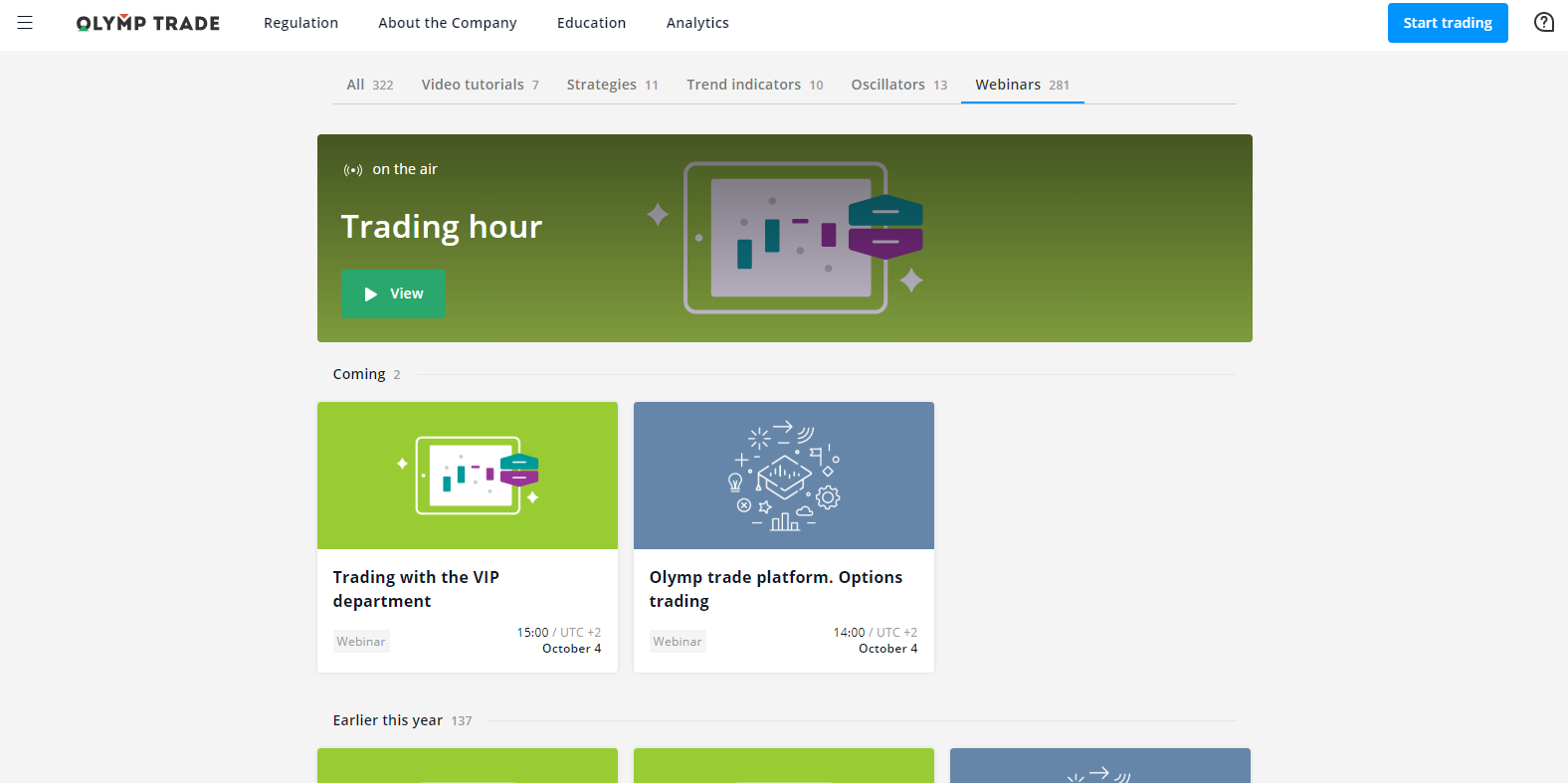Open the help question mark icon

click(1543, 22)
